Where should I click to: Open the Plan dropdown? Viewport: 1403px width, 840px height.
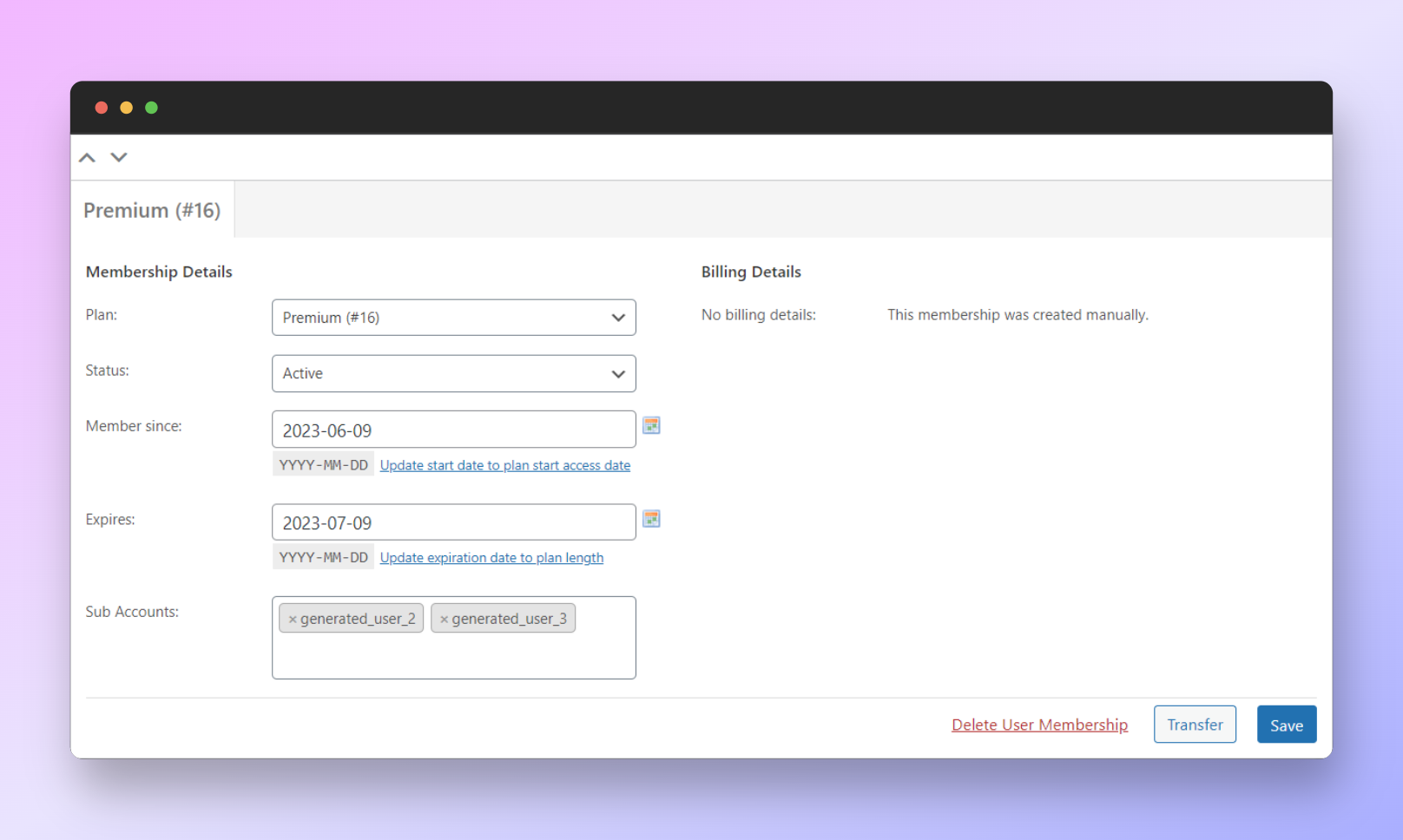coord(454,318)
